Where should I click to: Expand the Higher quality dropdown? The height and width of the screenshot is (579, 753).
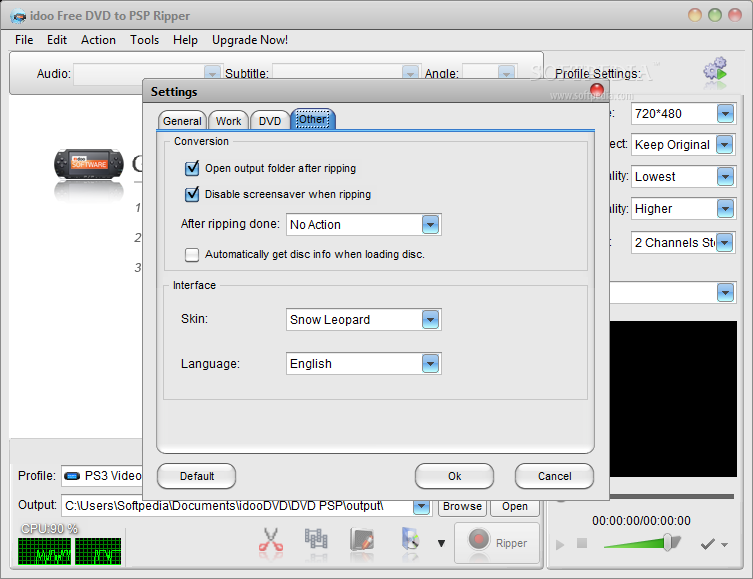pyautogui.click(x=725, y=209)
